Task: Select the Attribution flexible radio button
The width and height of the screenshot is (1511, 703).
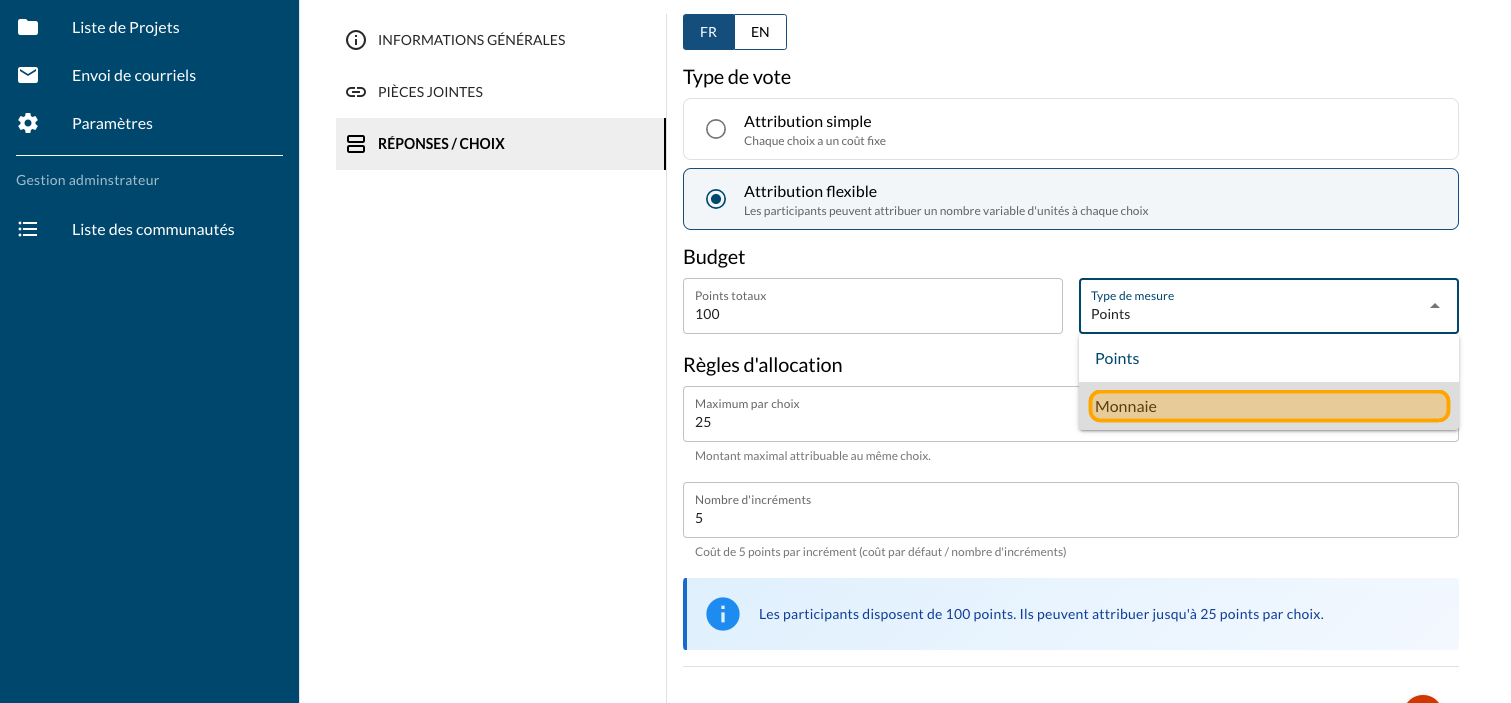Action: [x=716, y=199]
